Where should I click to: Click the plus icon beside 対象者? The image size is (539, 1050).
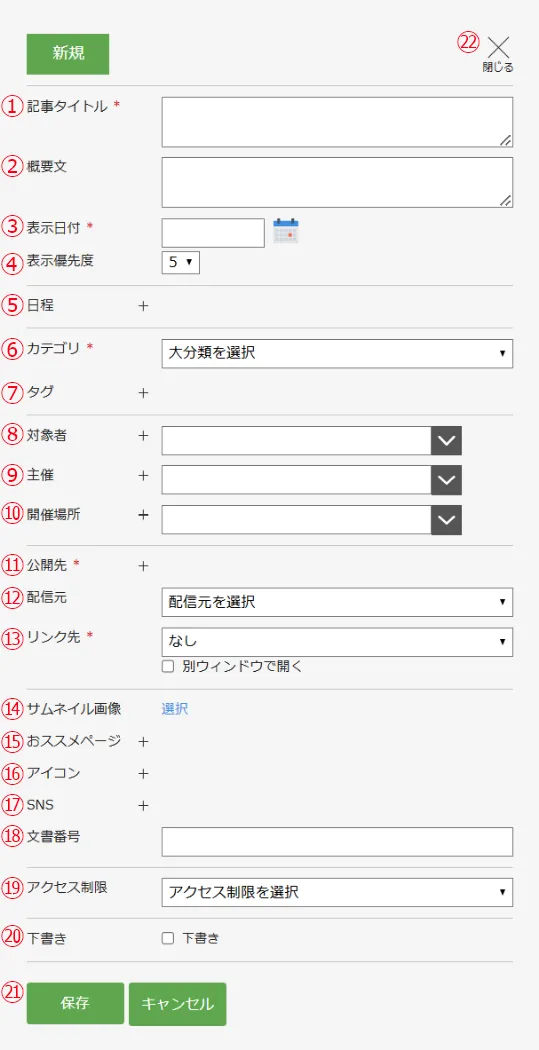tap(143, 435)
